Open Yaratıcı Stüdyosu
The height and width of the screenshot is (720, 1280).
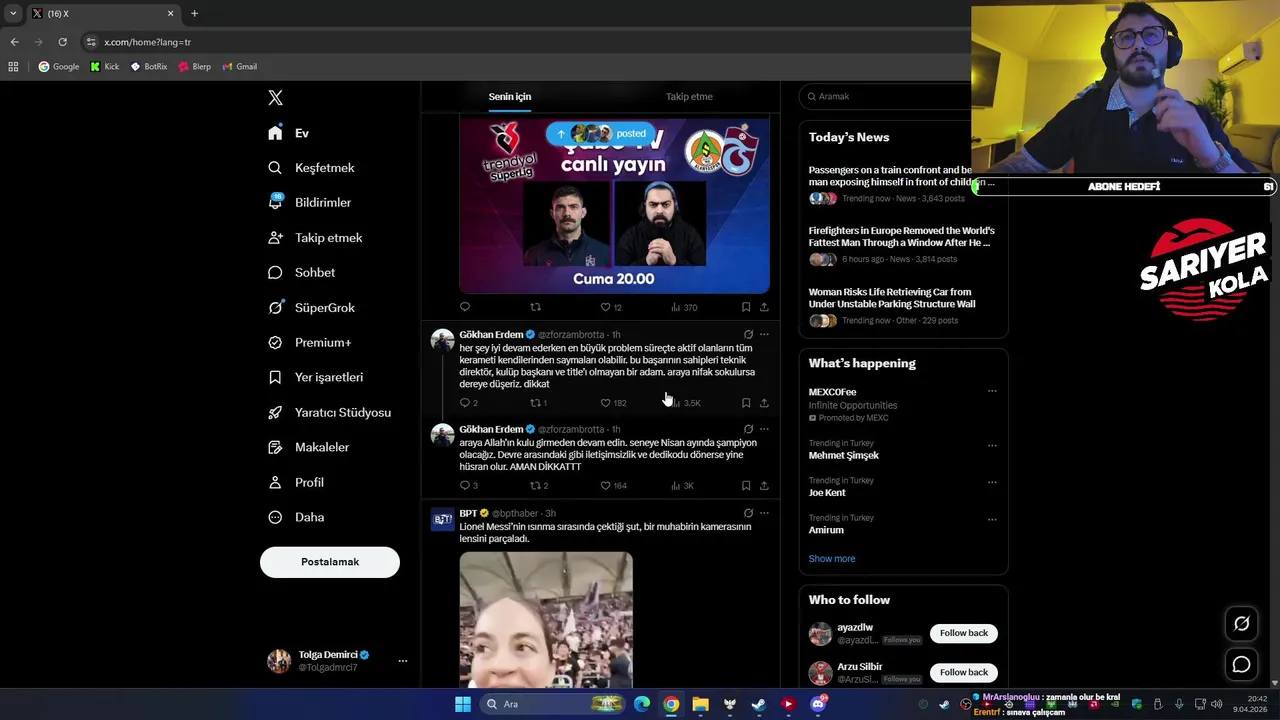tap(329, 412)
